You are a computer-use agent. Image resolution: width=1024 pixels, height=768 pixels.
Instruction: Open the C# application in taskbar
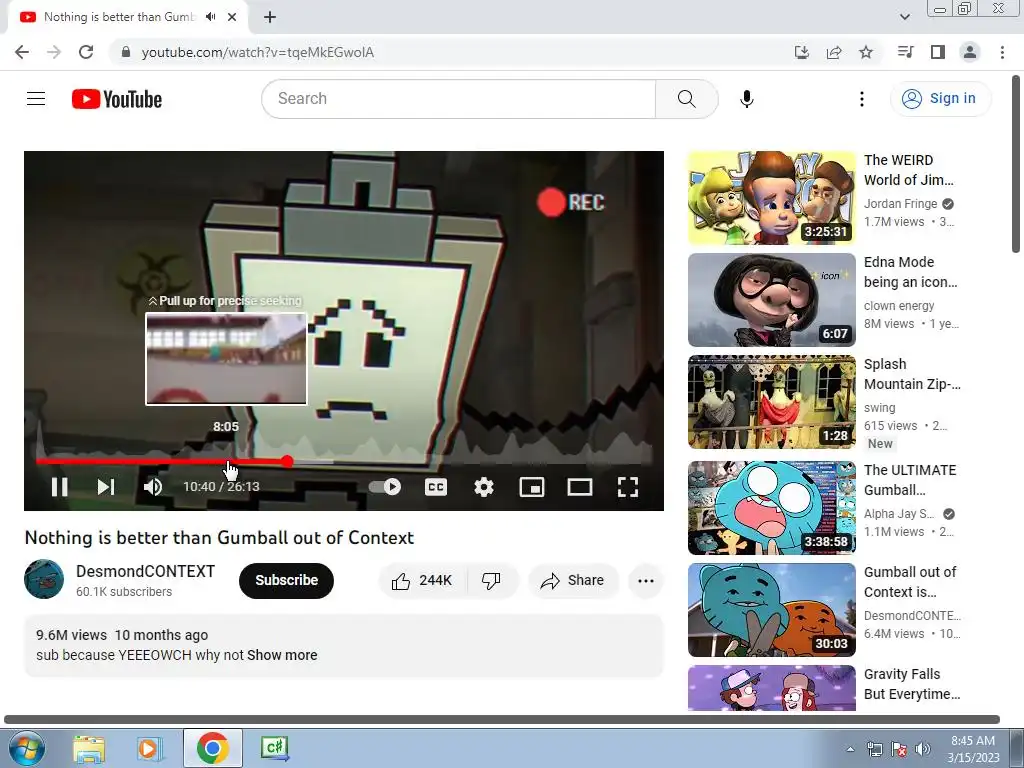click(274, 748)
